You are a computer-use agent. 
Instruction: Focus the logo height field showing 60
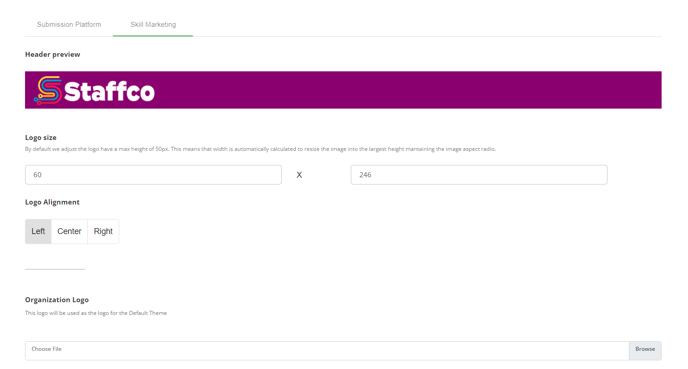click(153, 175)
